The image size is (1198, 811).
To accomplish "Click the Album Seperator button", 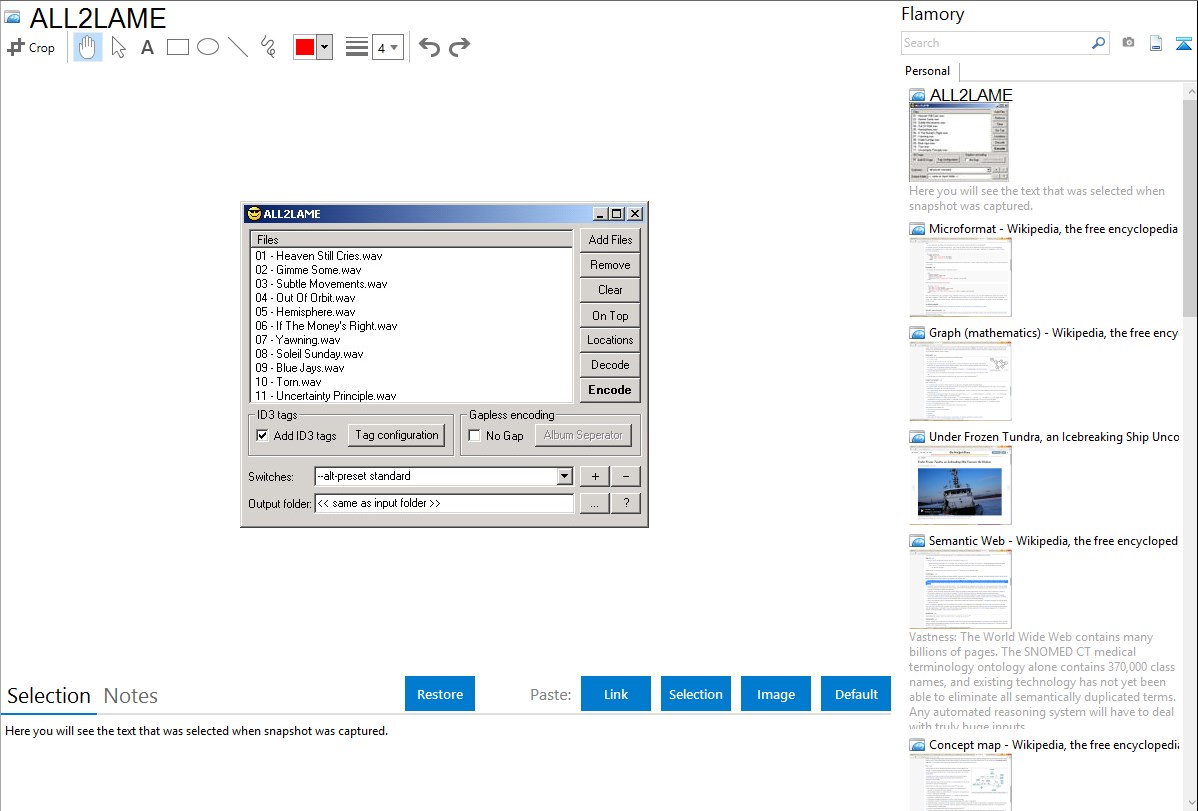I will click(583, 435).
